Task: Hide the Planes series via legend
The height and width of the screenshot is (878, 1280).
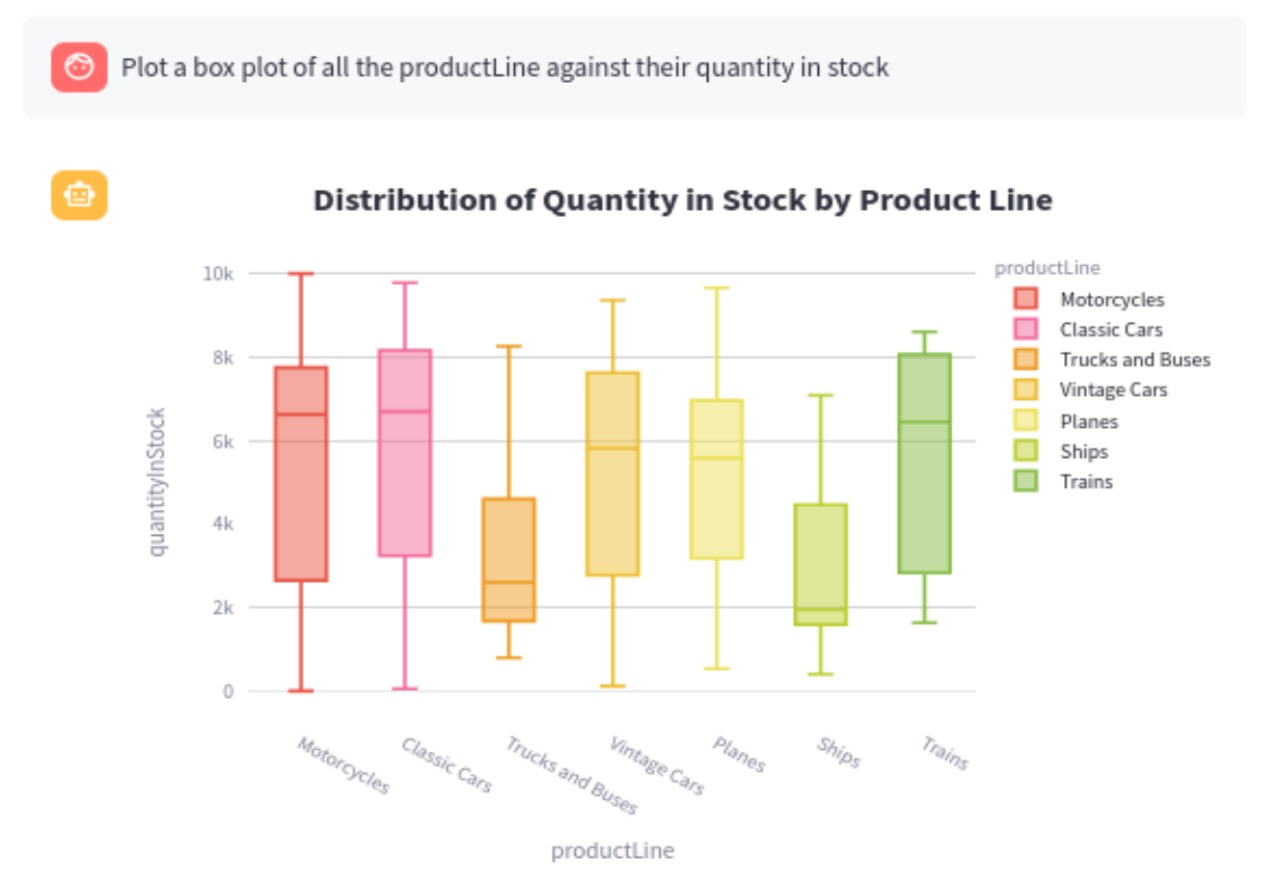Action: coord(1026,421)
